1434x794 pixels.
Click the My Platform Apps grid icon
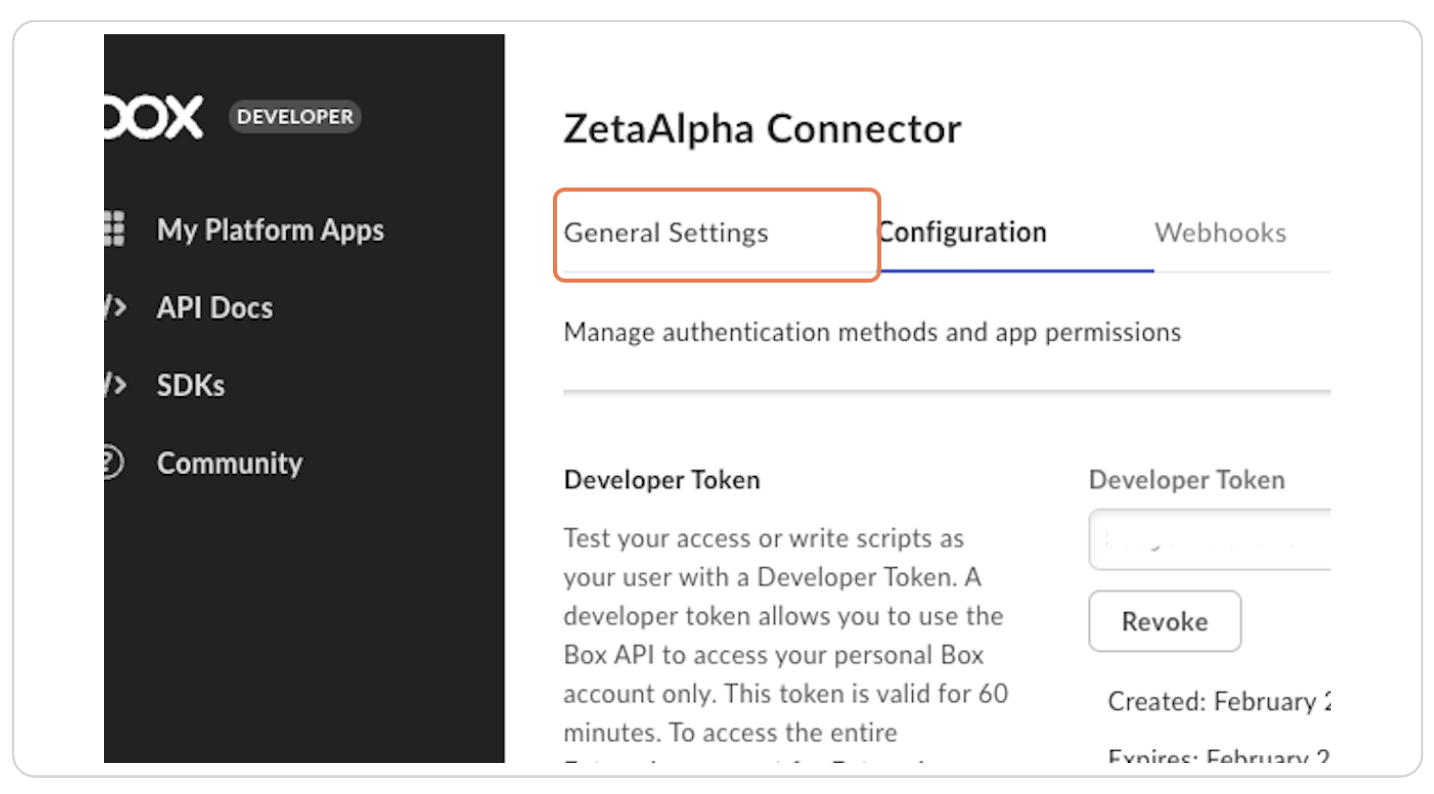point(114,229)
